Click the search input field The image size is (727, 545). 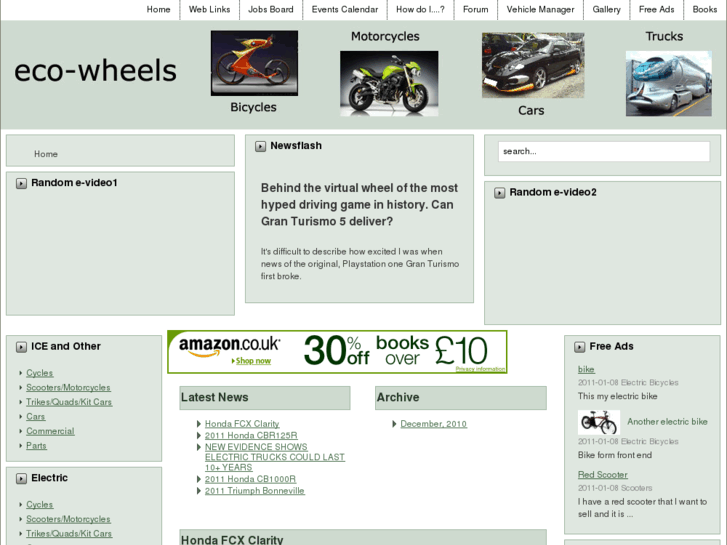pos(604,151)
